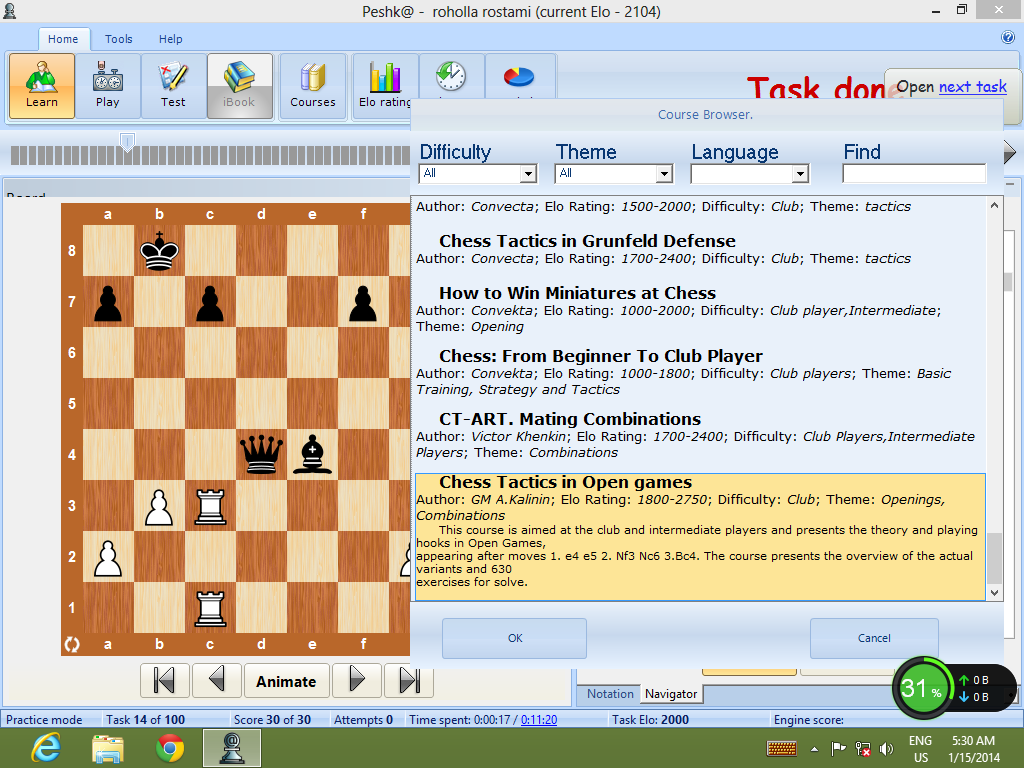Image resolution: width=1024 pixels, height=768 pixels.
Task: Open the Test mode button
Action: tap(173, 86)
